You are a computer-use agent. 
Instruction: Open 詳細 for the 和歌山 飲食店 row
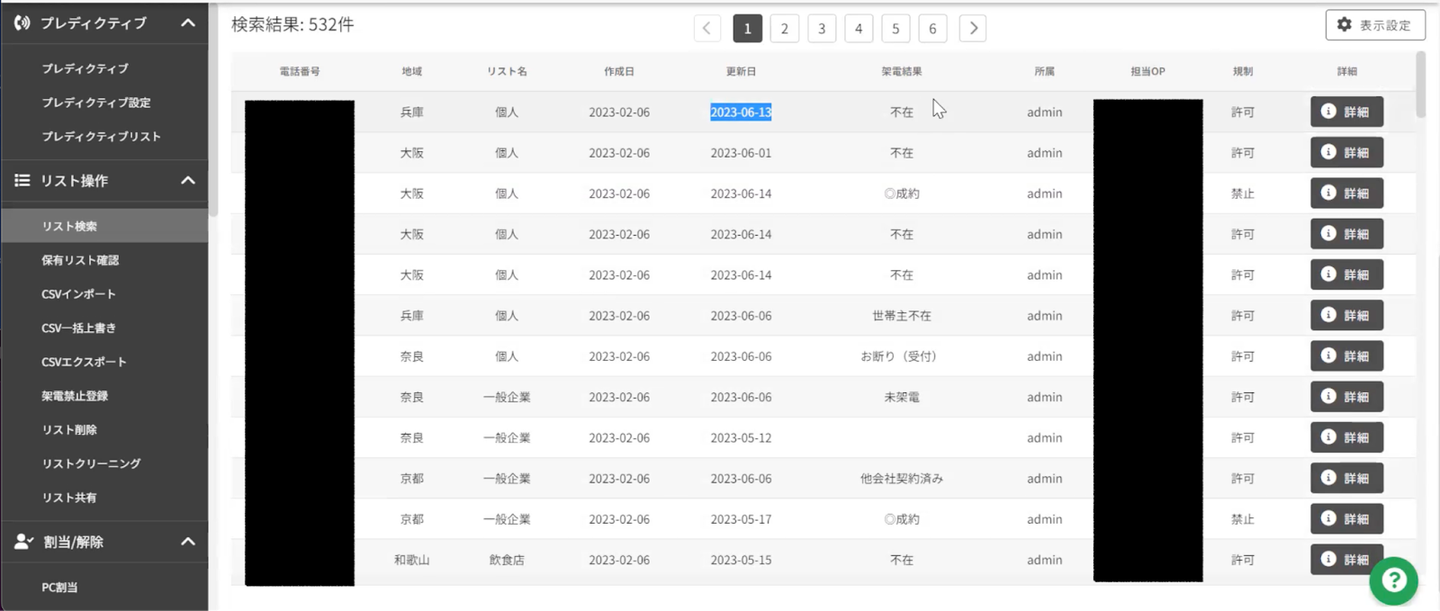(1346, 560)
